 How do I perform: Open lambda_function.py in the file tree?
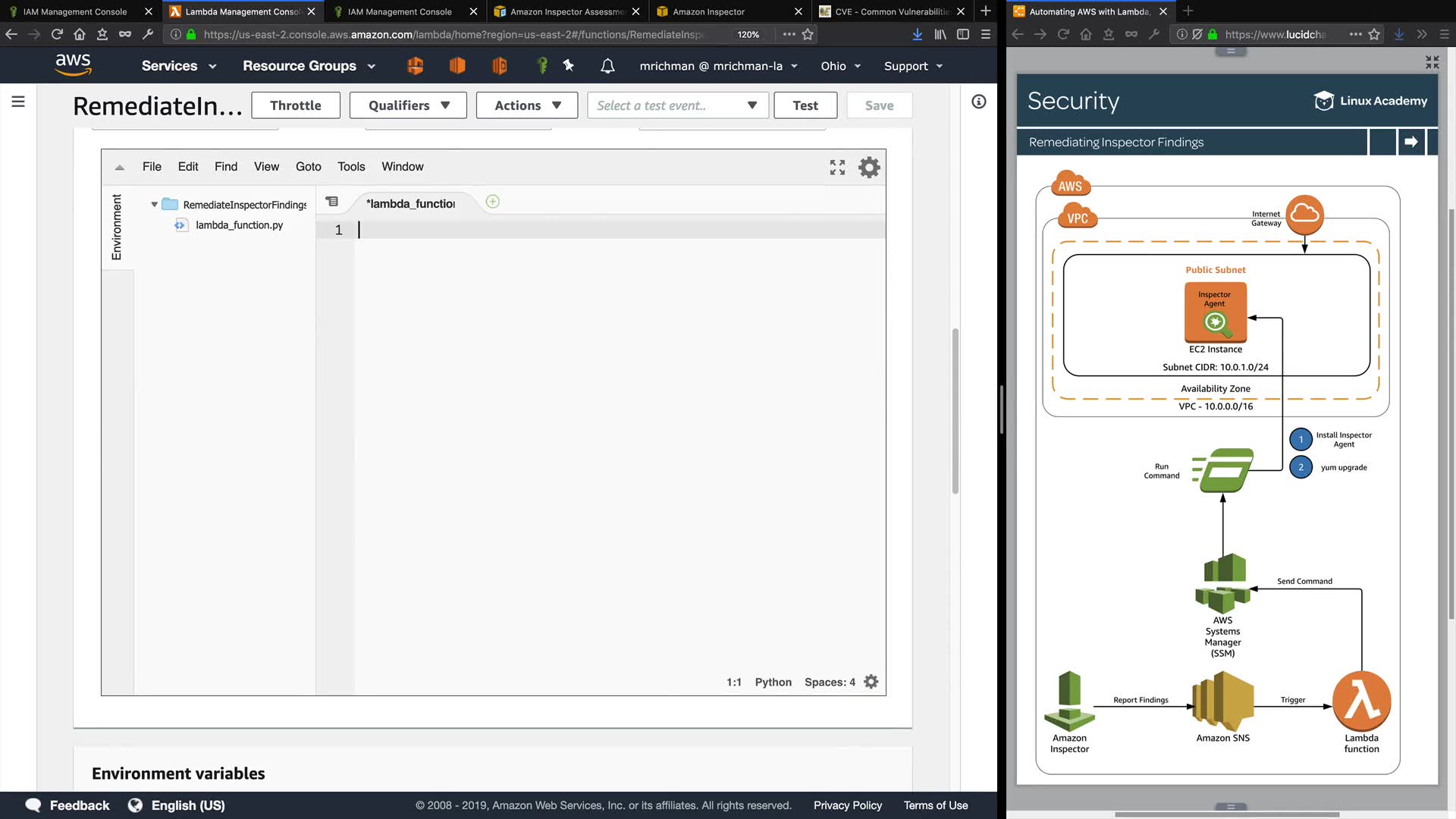point(239,225)
